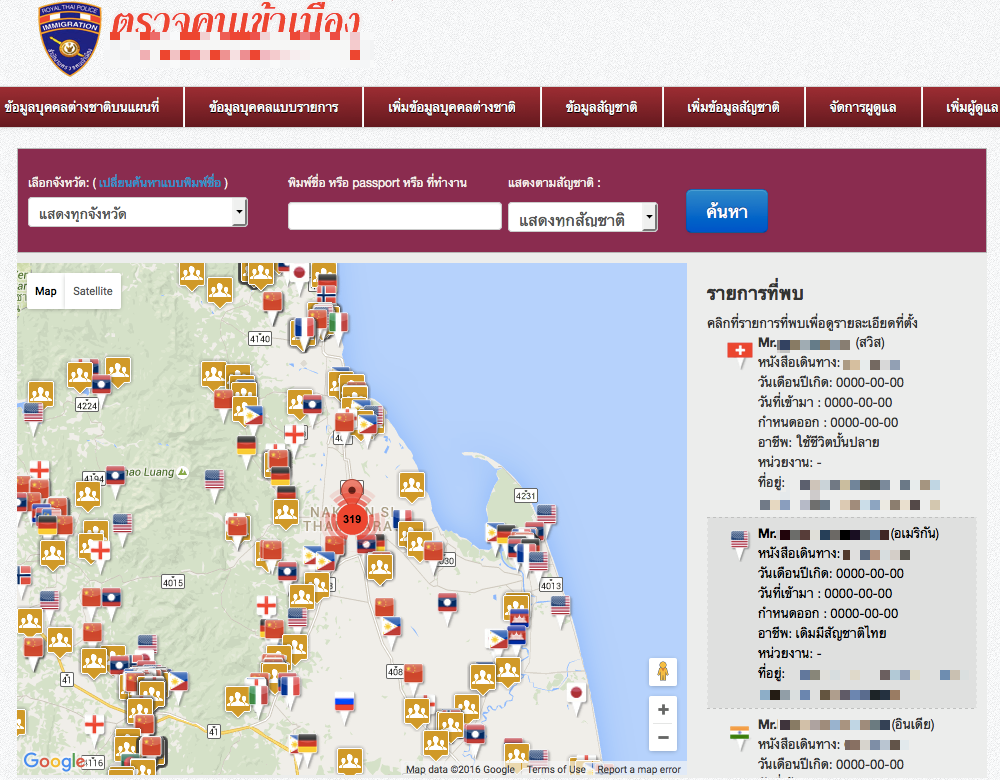Select US flag marker below road 4013 label
Screen dimensions: 1000x780
[x=561, y=610]
